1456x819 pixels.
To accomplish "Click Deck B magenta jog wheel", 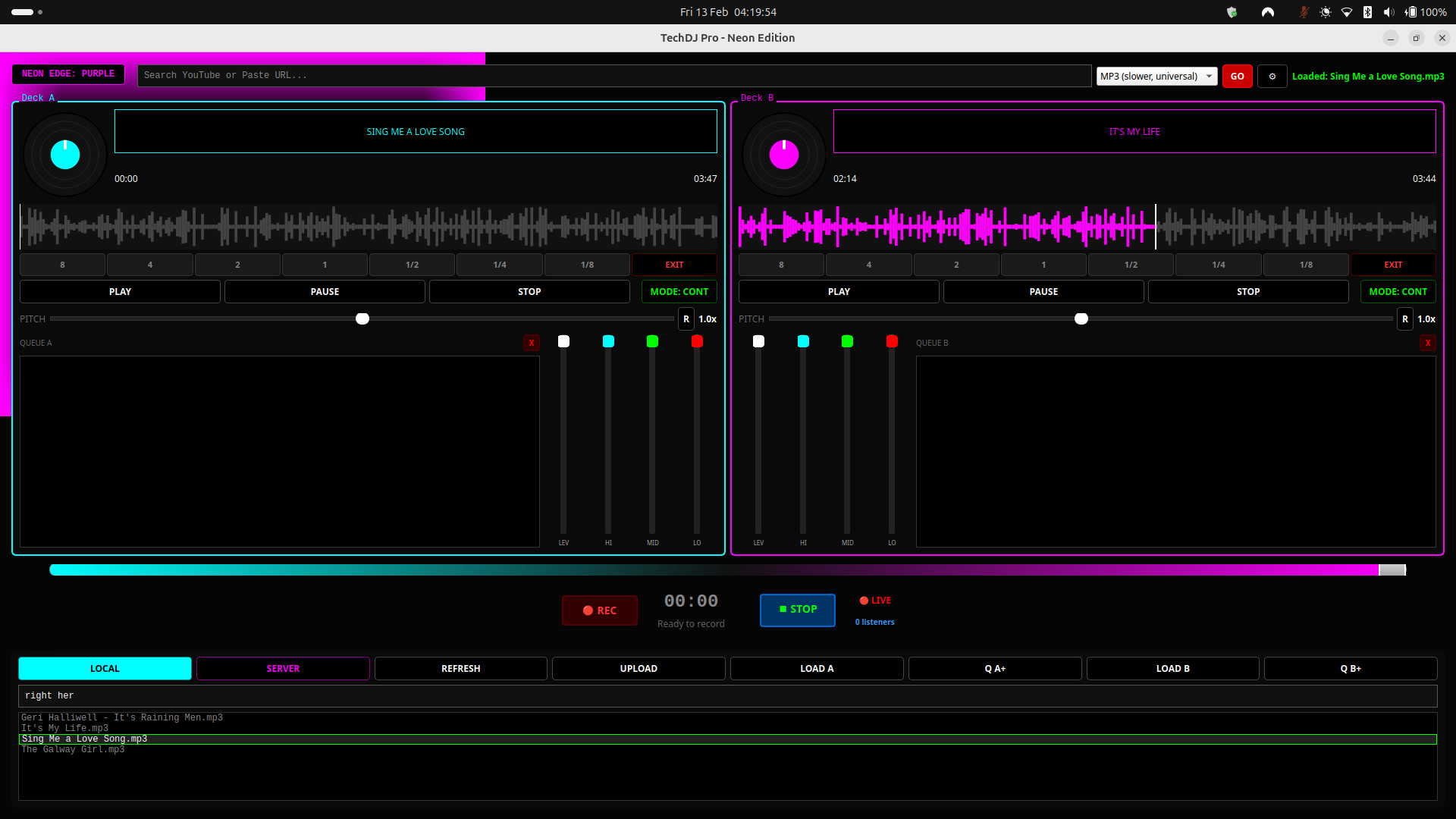I will [x=784, y=155].
